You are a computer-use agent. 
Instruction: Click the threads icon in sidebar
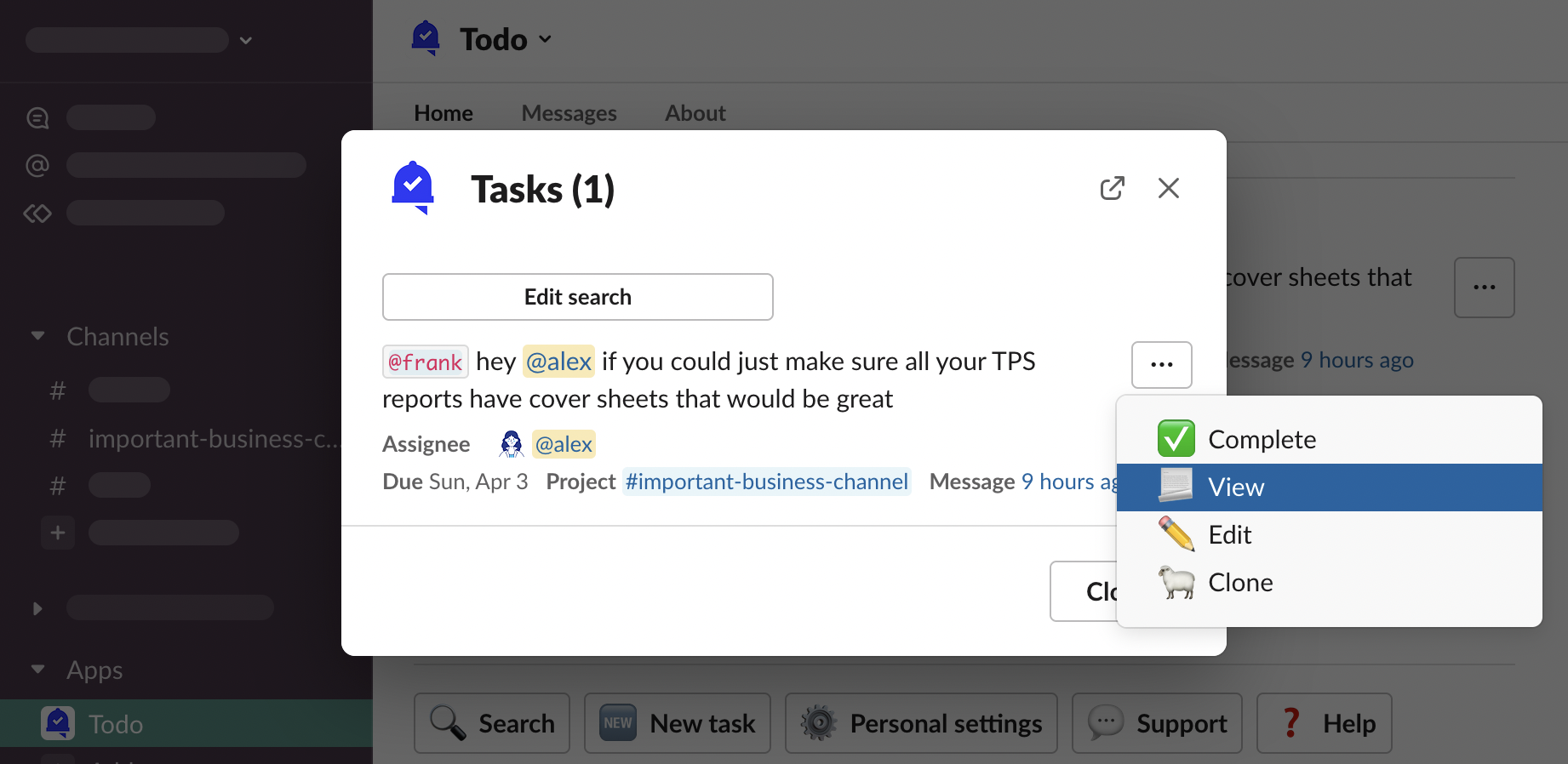37,117
